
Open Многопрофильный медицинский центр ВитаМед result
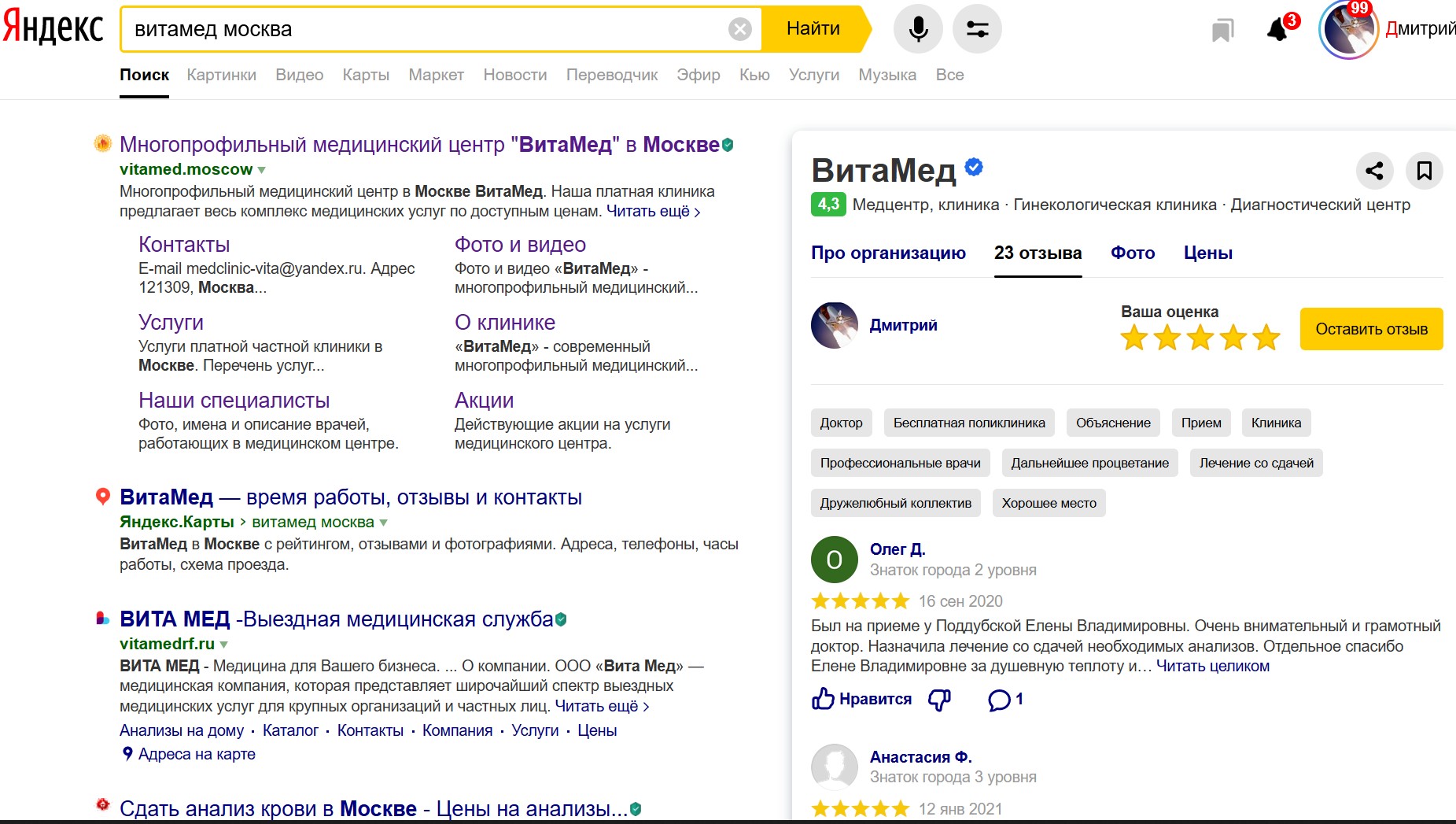[419, 145]
